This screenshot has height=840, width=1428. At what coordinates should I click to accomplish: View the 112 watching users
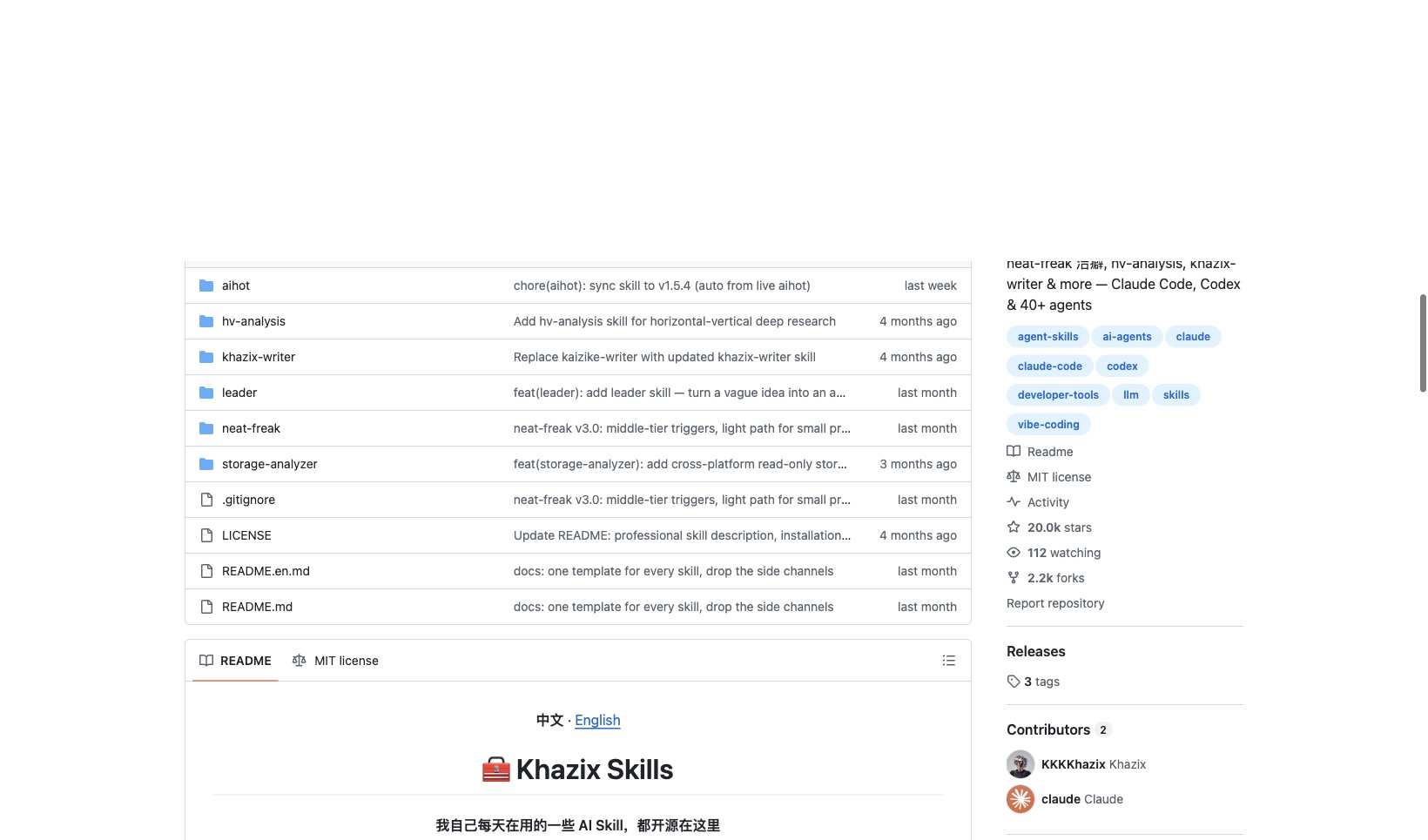[x=1054, y=553]
